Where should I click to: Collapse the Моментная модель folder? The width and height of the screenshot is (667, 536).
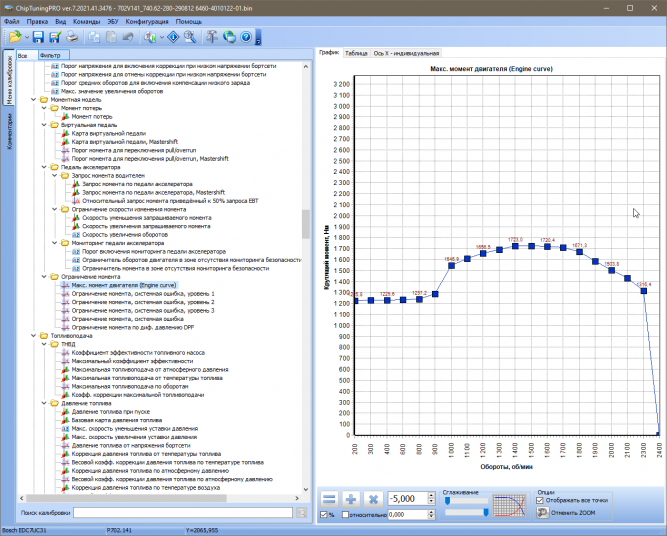pyautogui.click(x=34, y=100)
